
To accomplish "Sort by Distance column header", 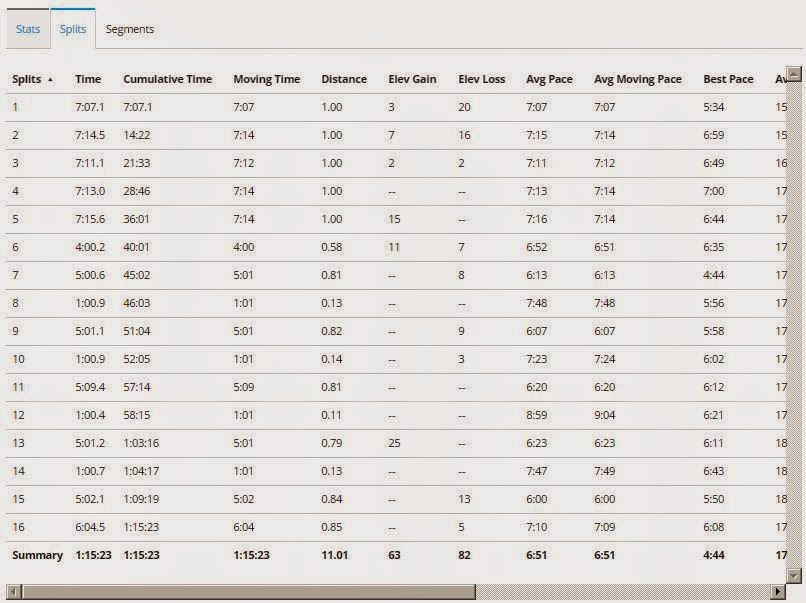I will [344, 79].
